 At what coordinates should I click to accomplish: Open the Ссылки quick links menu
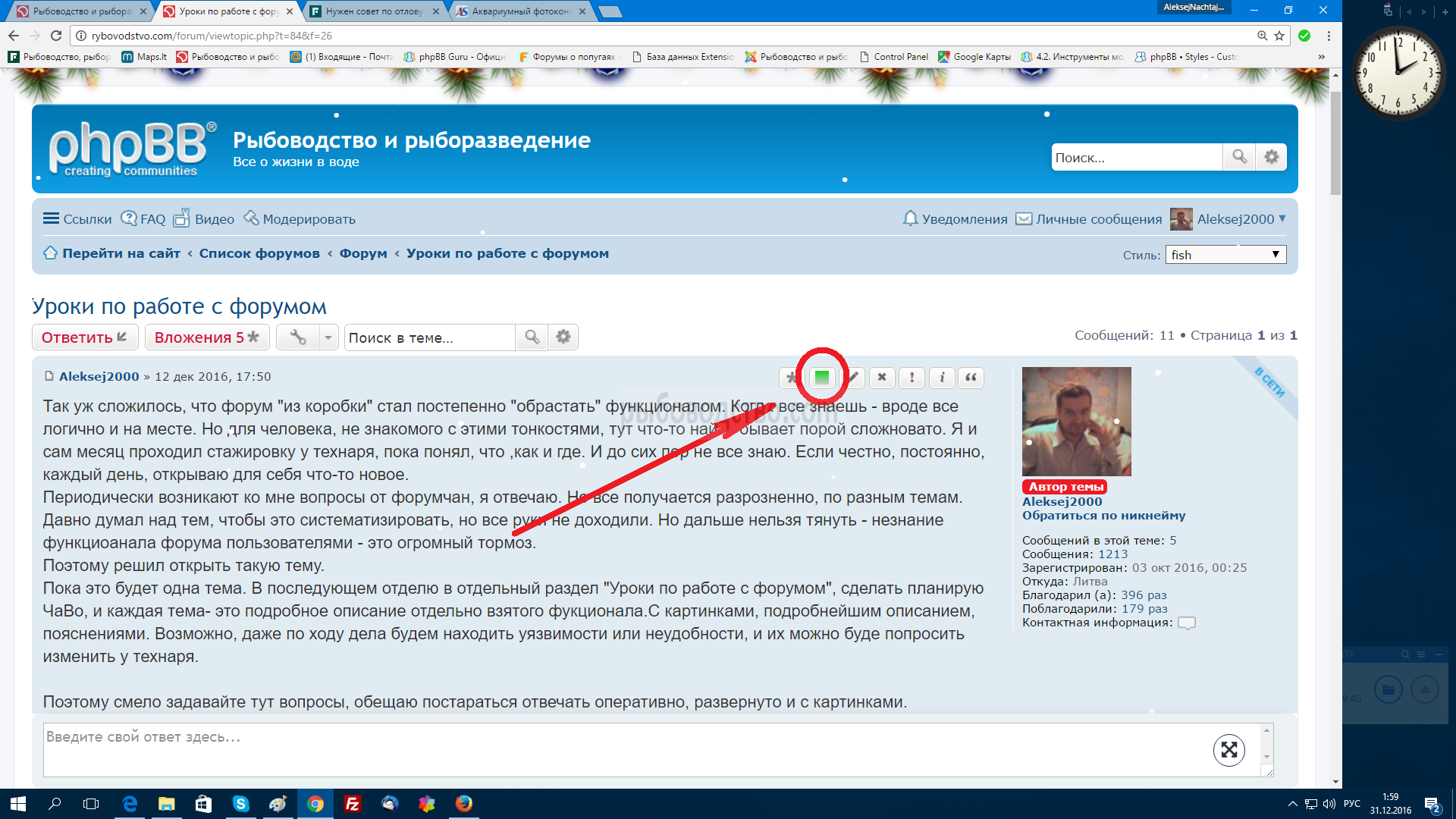[x=77, y=219]
